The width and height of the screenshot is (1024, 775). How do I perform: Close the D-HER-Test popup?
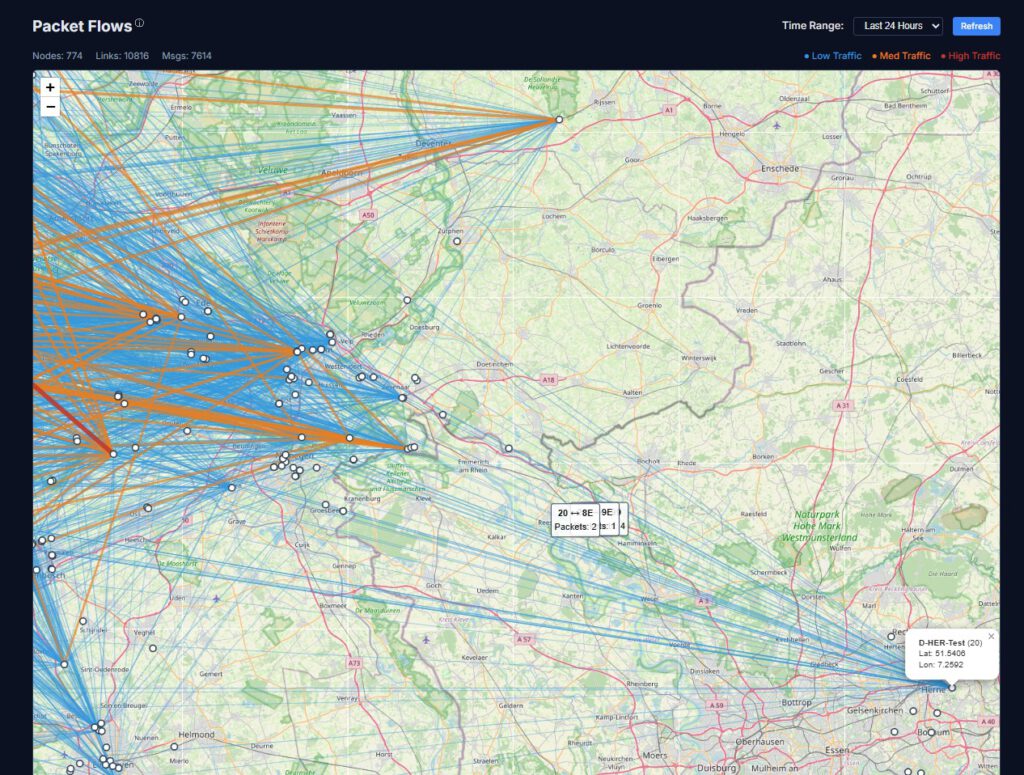pyautogui.click(x=991, y=636)
